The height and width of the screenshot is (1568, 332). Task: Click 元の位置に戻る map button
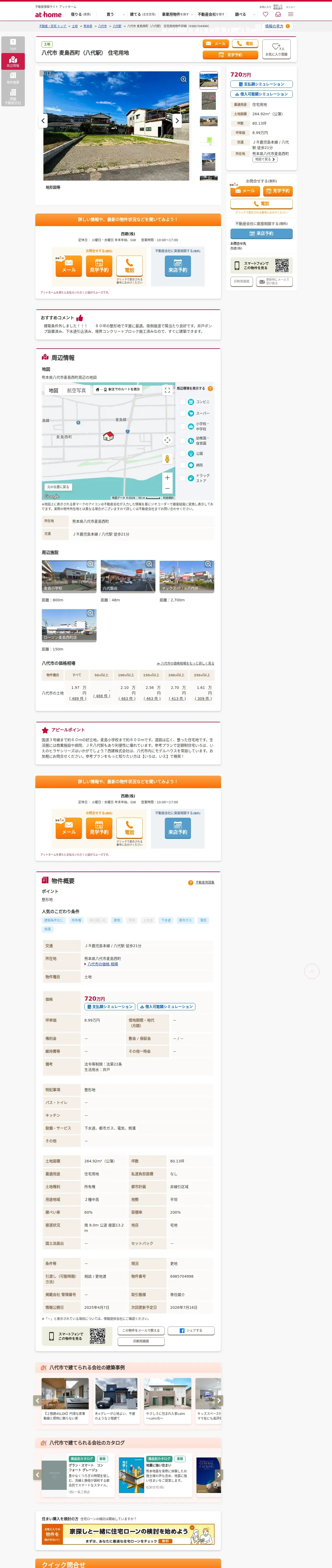pyautogui.click(x=59, y=487)
